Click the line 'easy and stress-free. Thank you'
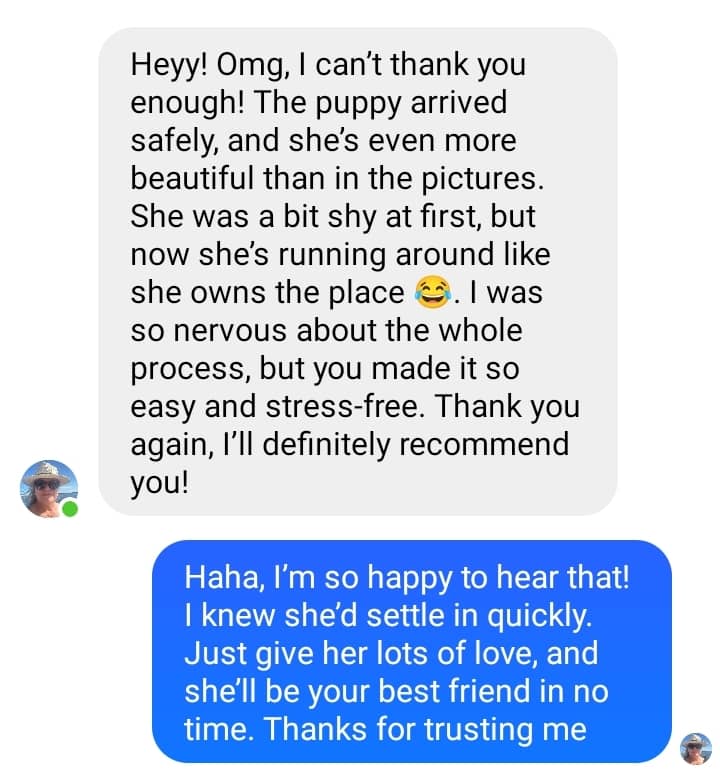The height and width of the screenshot is (776, 720). coord(355,407)
